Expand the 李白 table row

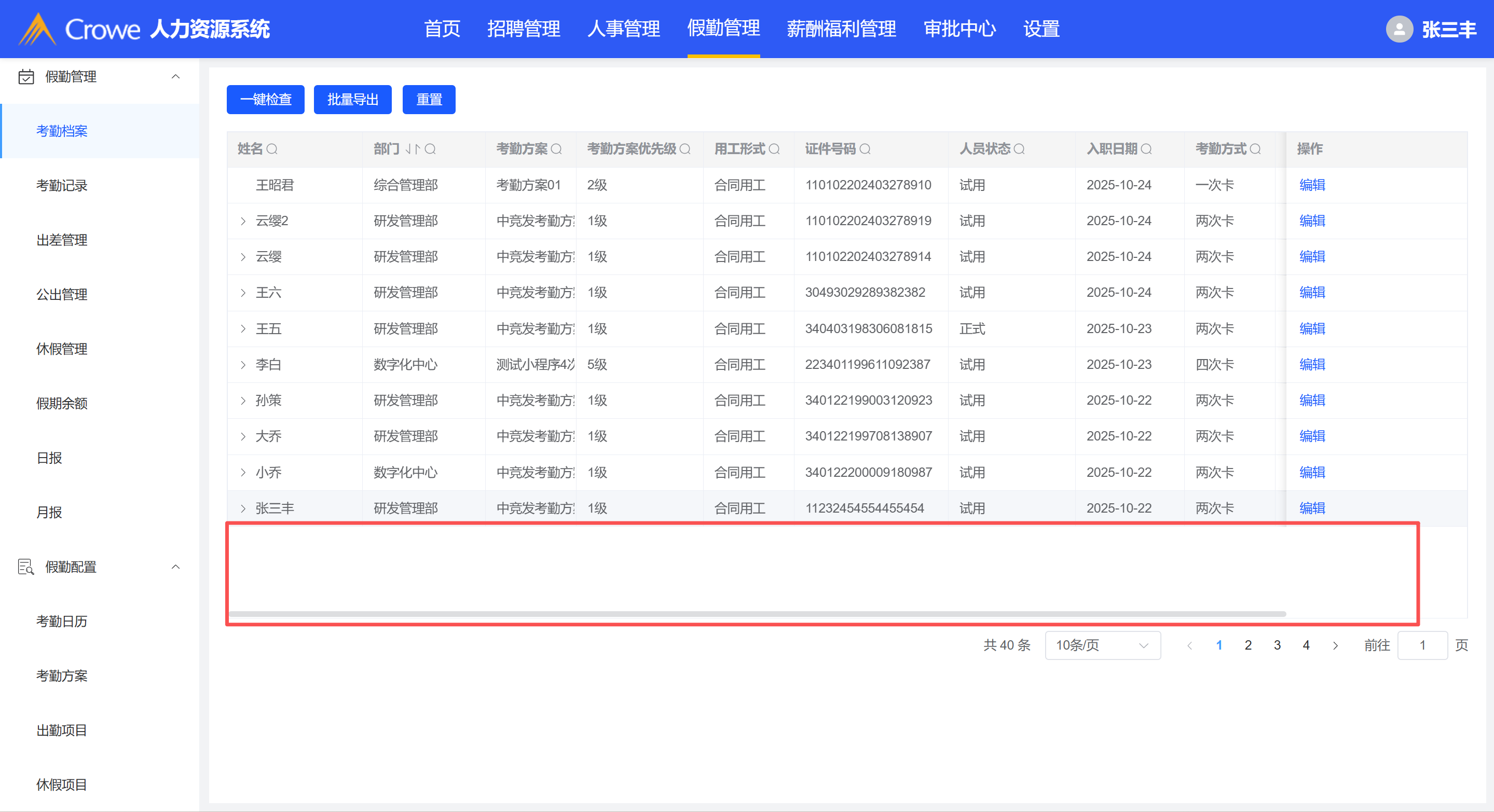(x=243, y=365)
